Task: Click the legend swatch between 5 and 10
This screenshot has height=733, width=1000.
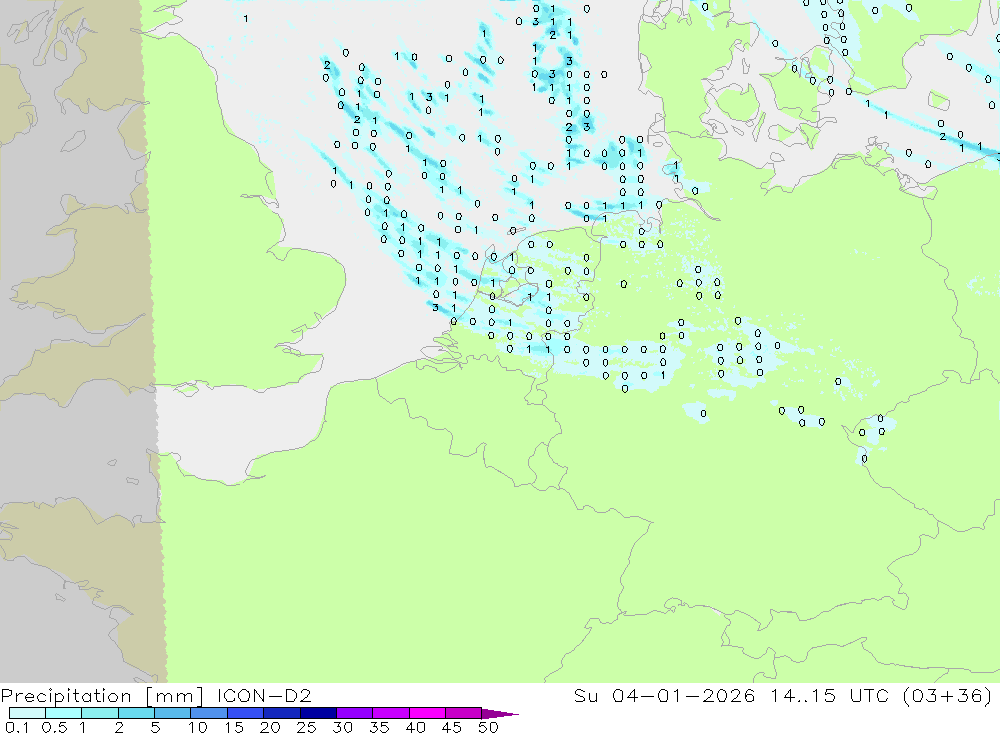Action: point(173,713)
